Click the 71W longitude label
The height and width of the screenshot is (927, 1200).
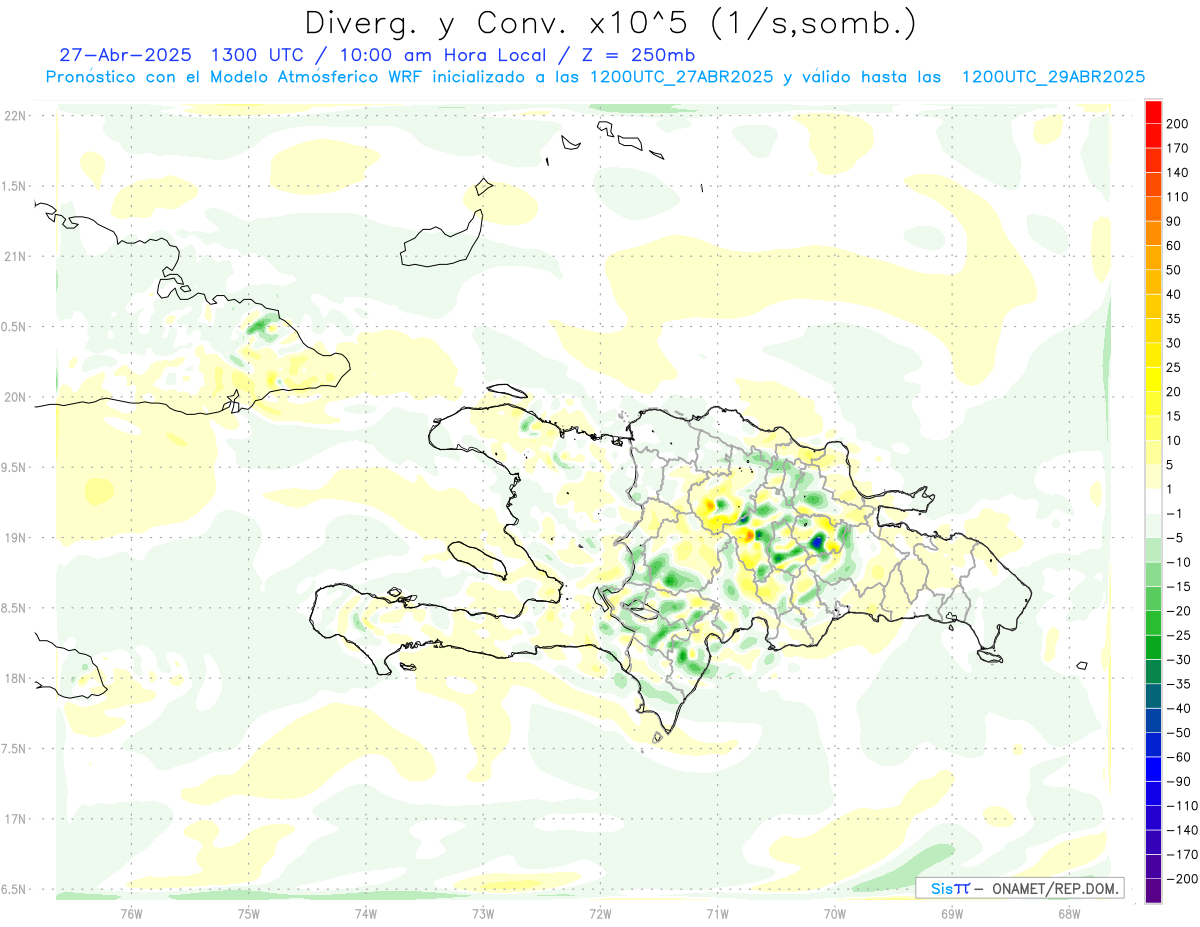click(717, 913)
